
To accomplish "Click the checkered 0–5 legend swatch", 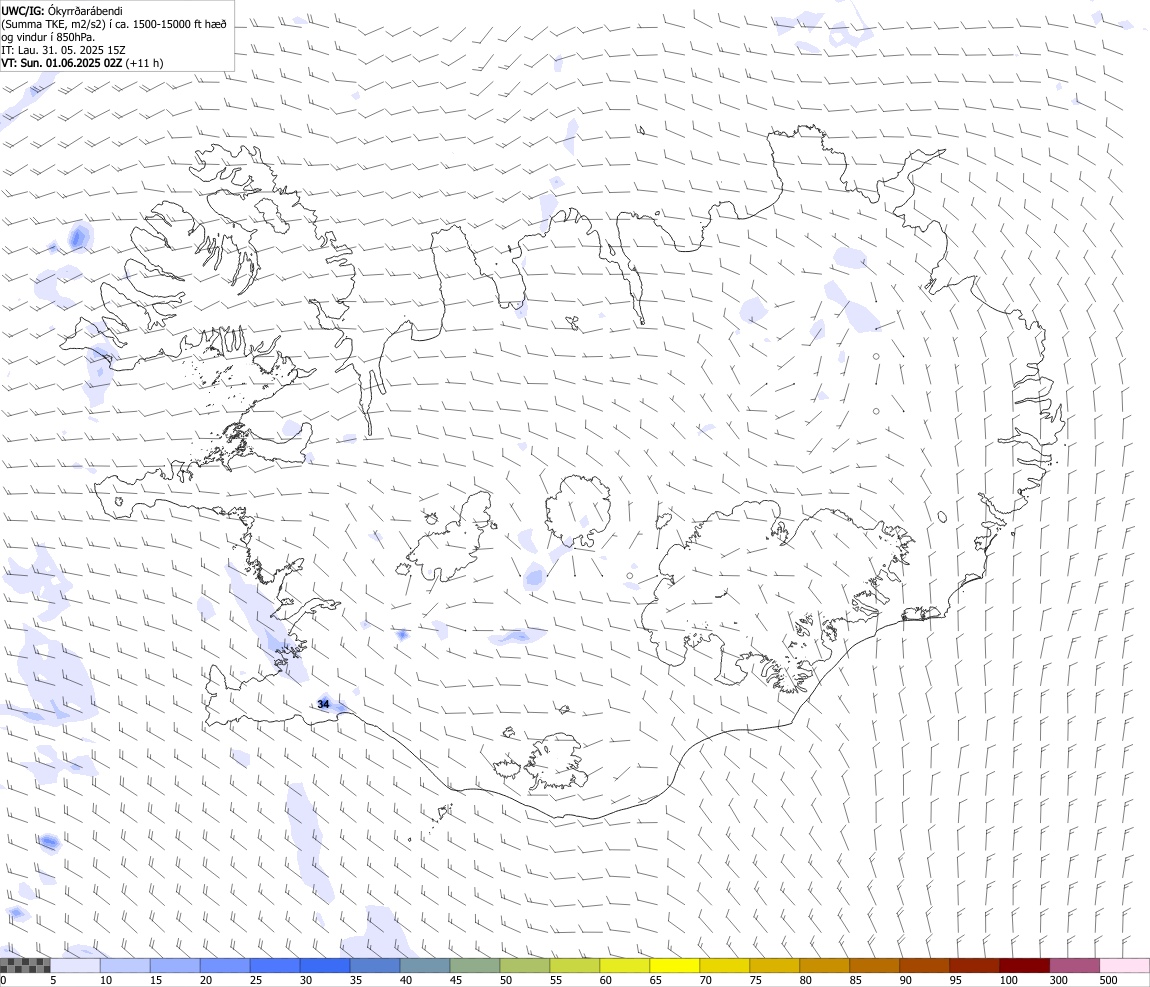I will tap(25, 966).
